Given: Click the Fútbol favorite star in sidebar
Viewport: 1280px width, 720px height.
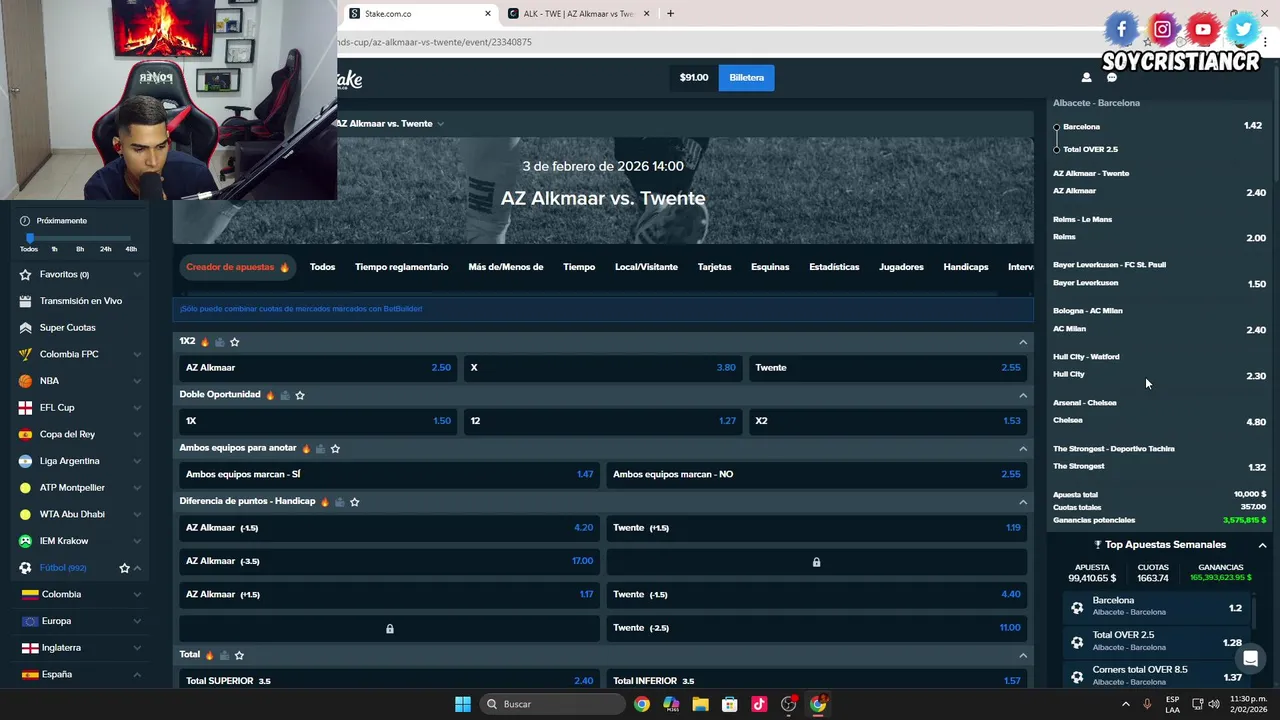Looking at the screenshot, I should click(124, 568).
